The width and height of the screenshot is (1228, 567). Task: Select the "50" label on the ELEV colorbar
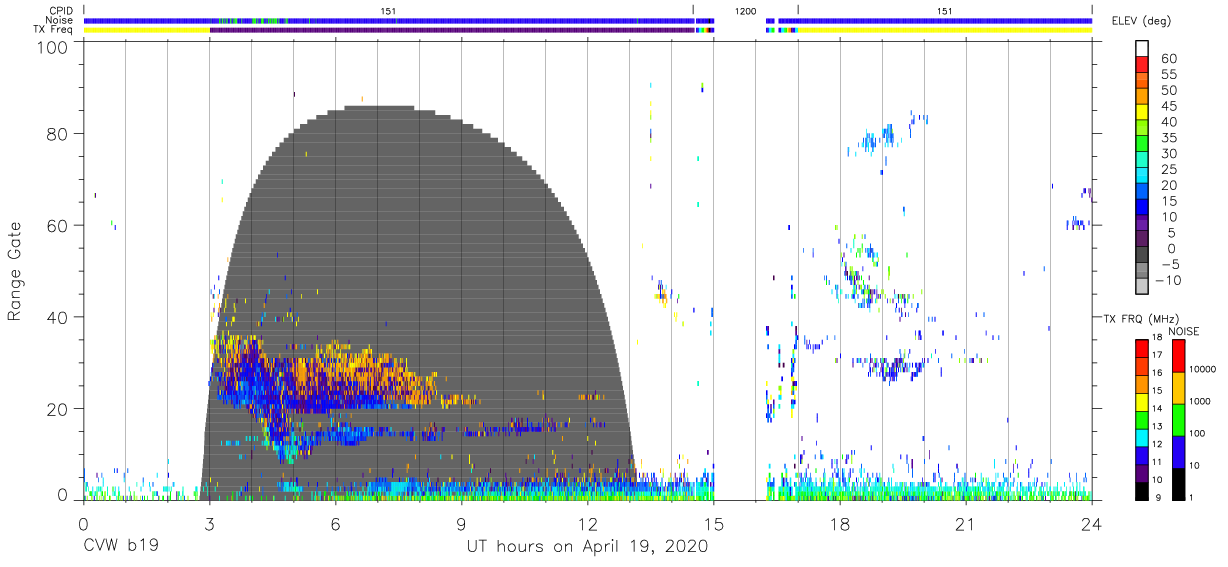[x=1168, y=90]
